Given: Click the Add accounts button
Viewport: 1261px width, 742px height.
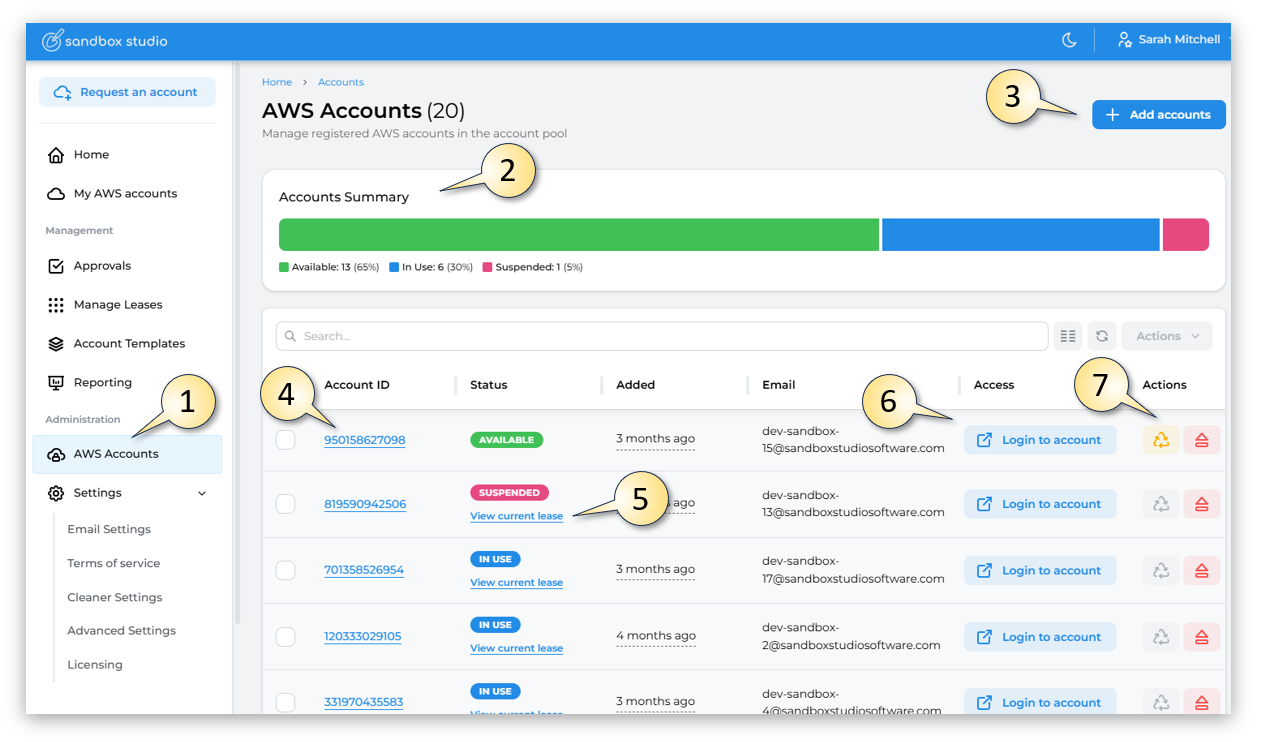Looking at the screenshot, I should [1158, 115].
